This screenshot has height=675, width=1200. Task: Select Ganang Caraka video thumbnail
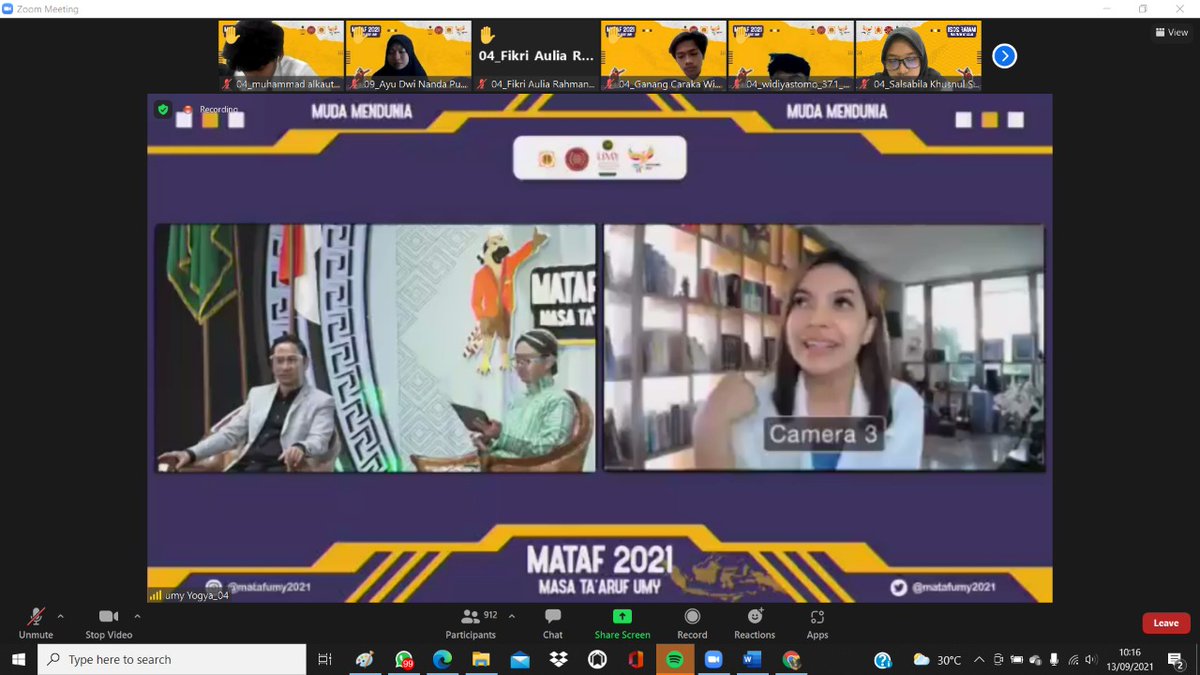(663, 56)
